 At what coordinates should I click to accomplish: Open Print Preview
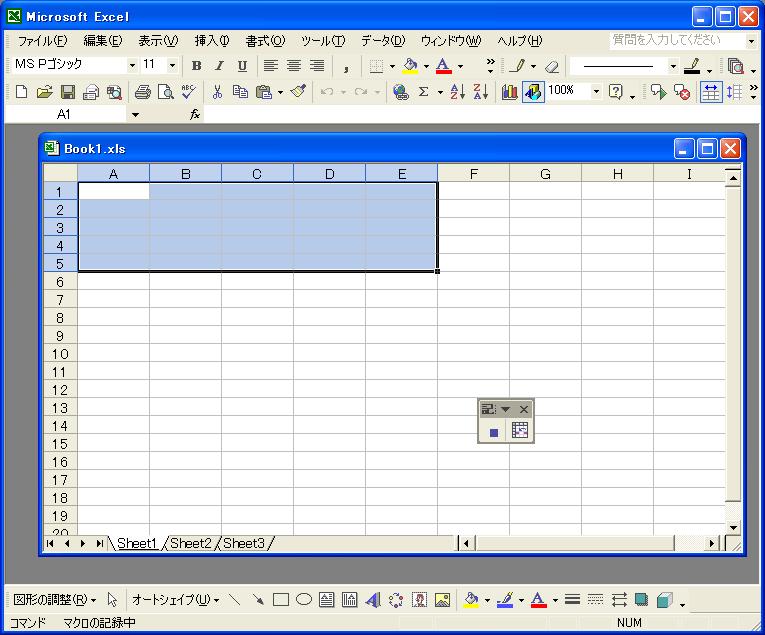click(166, 92)
